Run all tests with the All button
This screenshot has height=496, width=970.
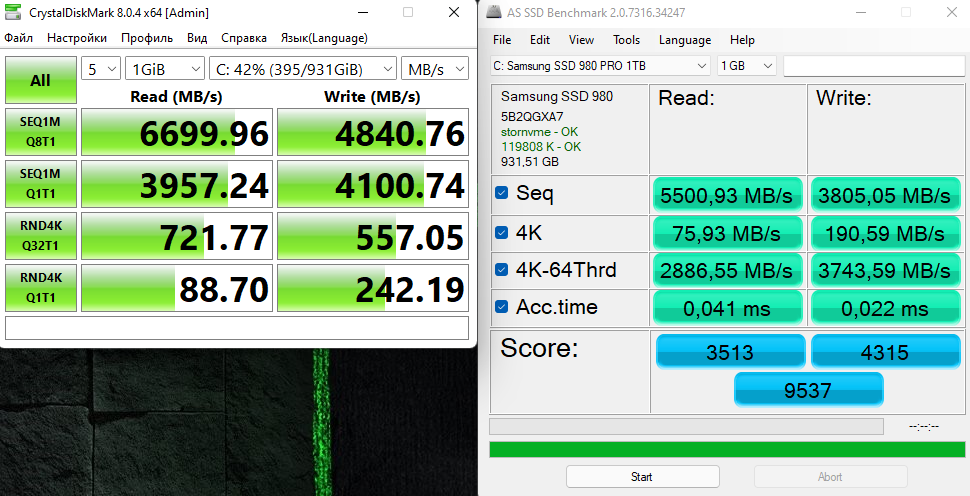41,80
